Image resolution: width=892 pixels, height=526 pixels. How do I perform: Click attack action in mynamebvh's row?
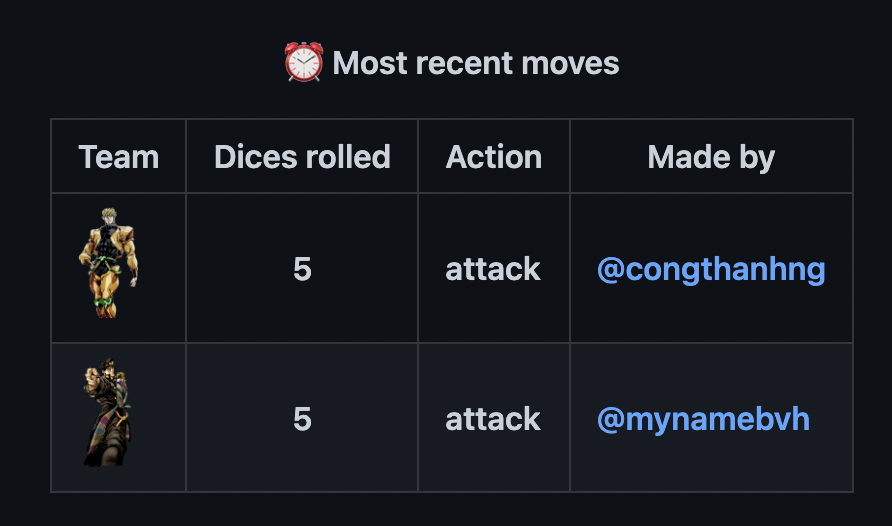[493, 419]
